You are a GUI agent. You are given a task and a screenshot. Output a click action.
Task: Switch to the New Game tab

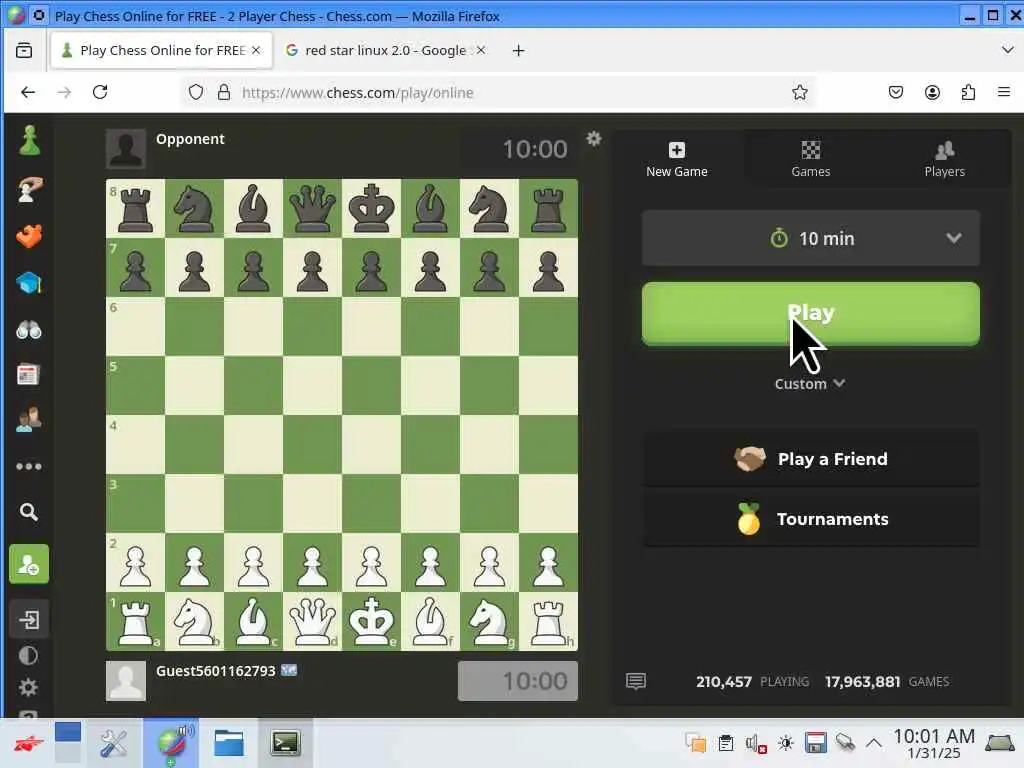[x=677, y=160]
